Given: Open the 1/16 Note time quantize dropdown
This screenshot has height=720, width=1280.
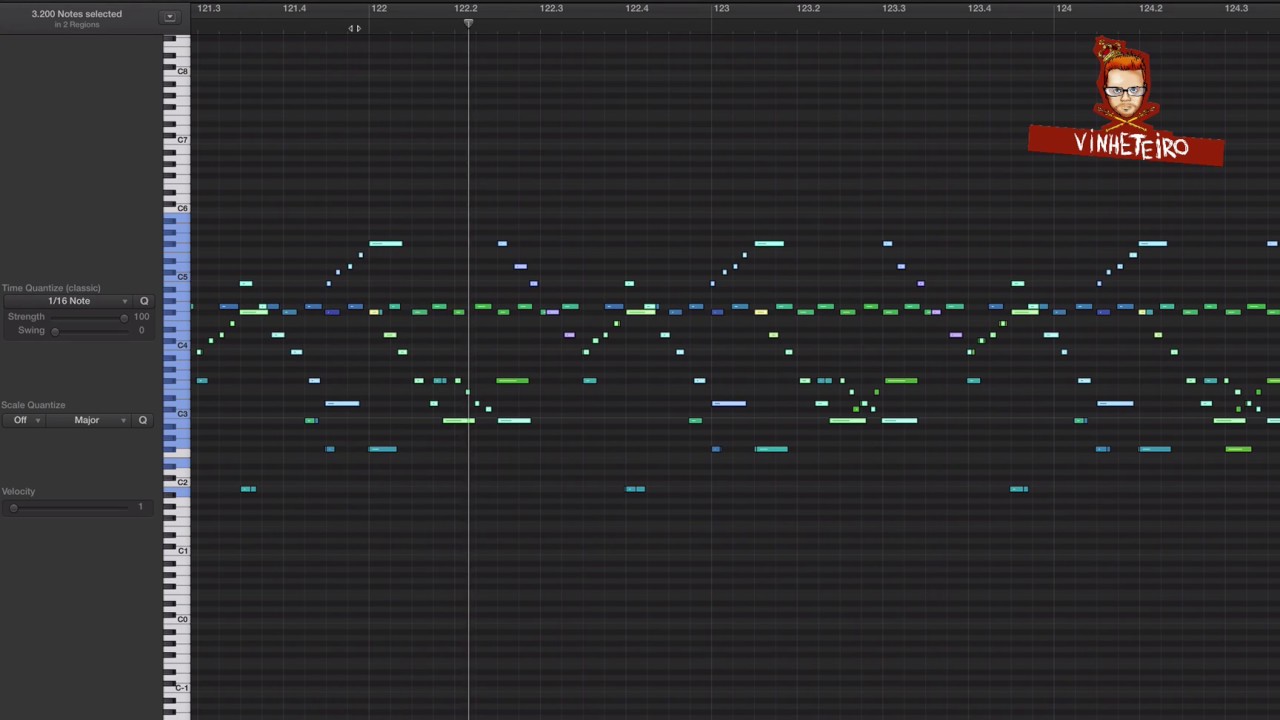Looking at the screenshot, I should coord(66,301).
